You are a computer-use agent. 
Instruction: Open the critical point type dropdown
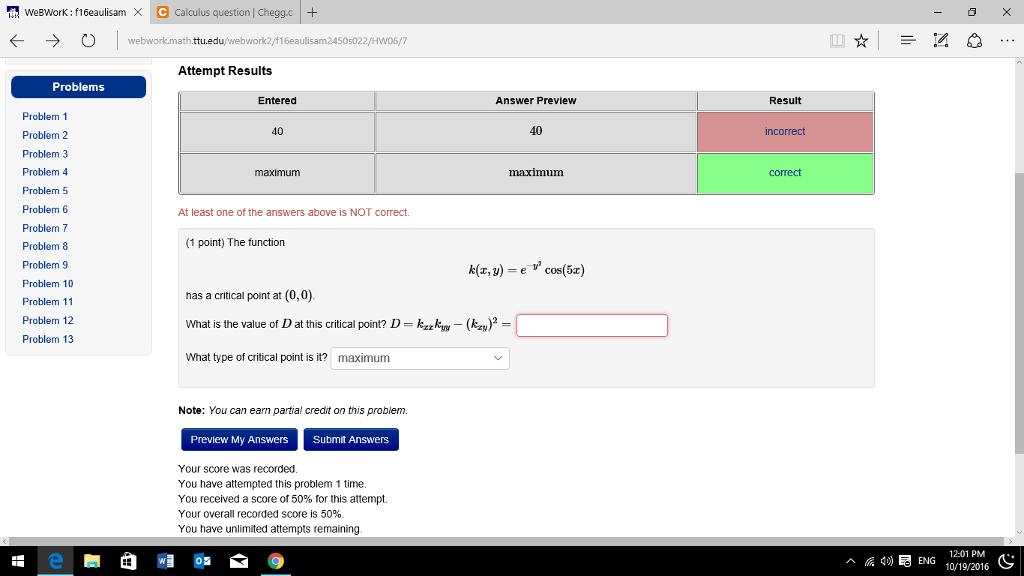pyautogui.click(x=421, y=358)
